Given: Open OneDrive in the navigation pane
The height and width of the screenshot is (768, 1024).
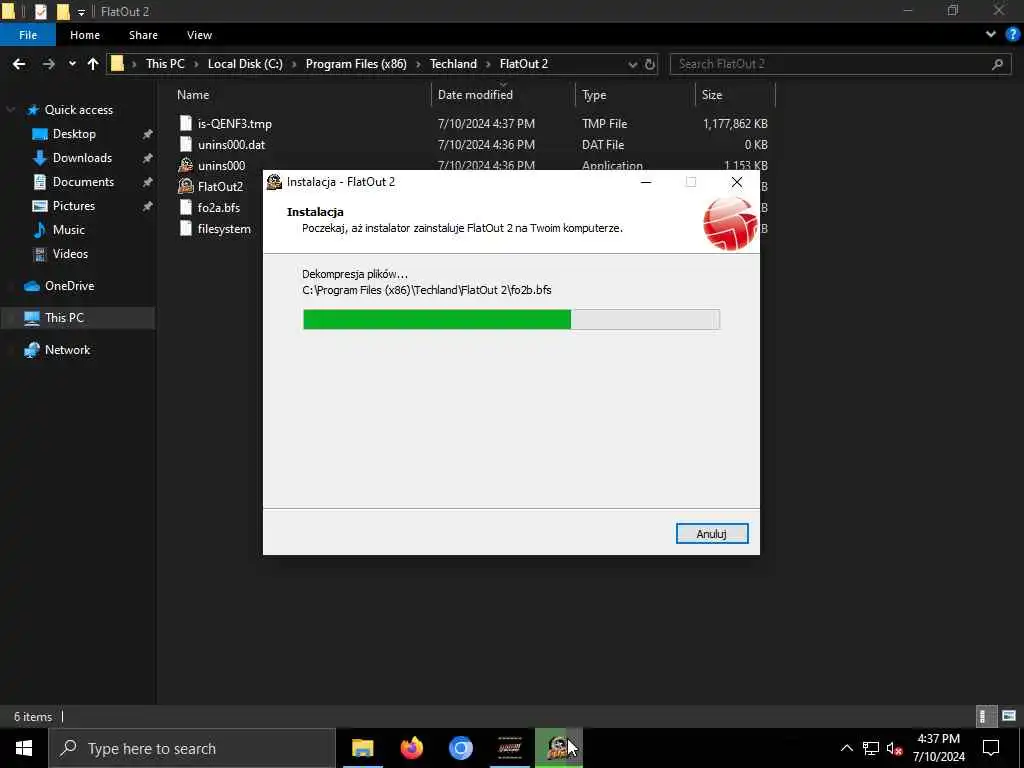Looking at the screenshot, I should (x=69, y=286).
